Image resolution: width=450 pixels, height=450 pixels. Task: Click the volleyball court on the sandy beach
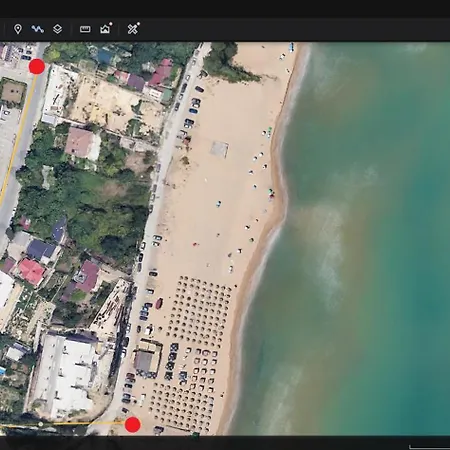click(219, 149)
